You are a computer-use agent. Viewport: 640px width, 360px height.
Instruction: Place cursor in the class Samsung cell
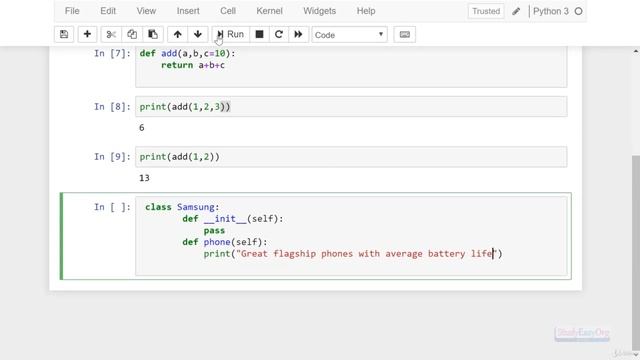351,236
